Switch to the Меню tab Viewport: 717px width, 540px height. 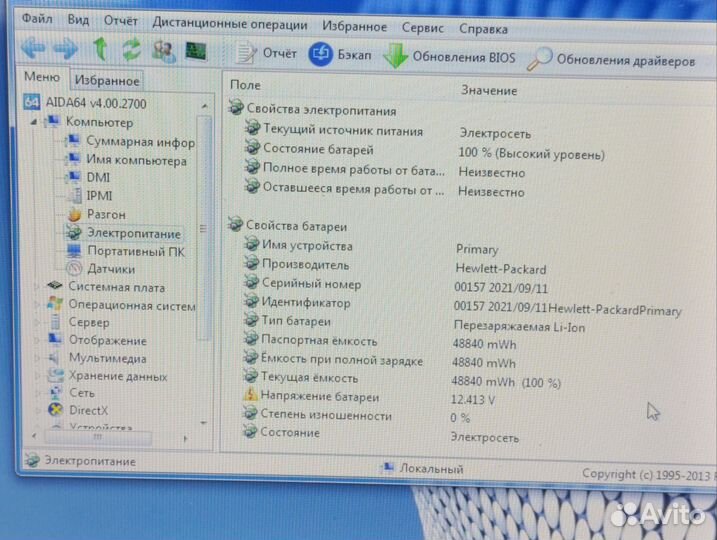(x=42, y=76)
